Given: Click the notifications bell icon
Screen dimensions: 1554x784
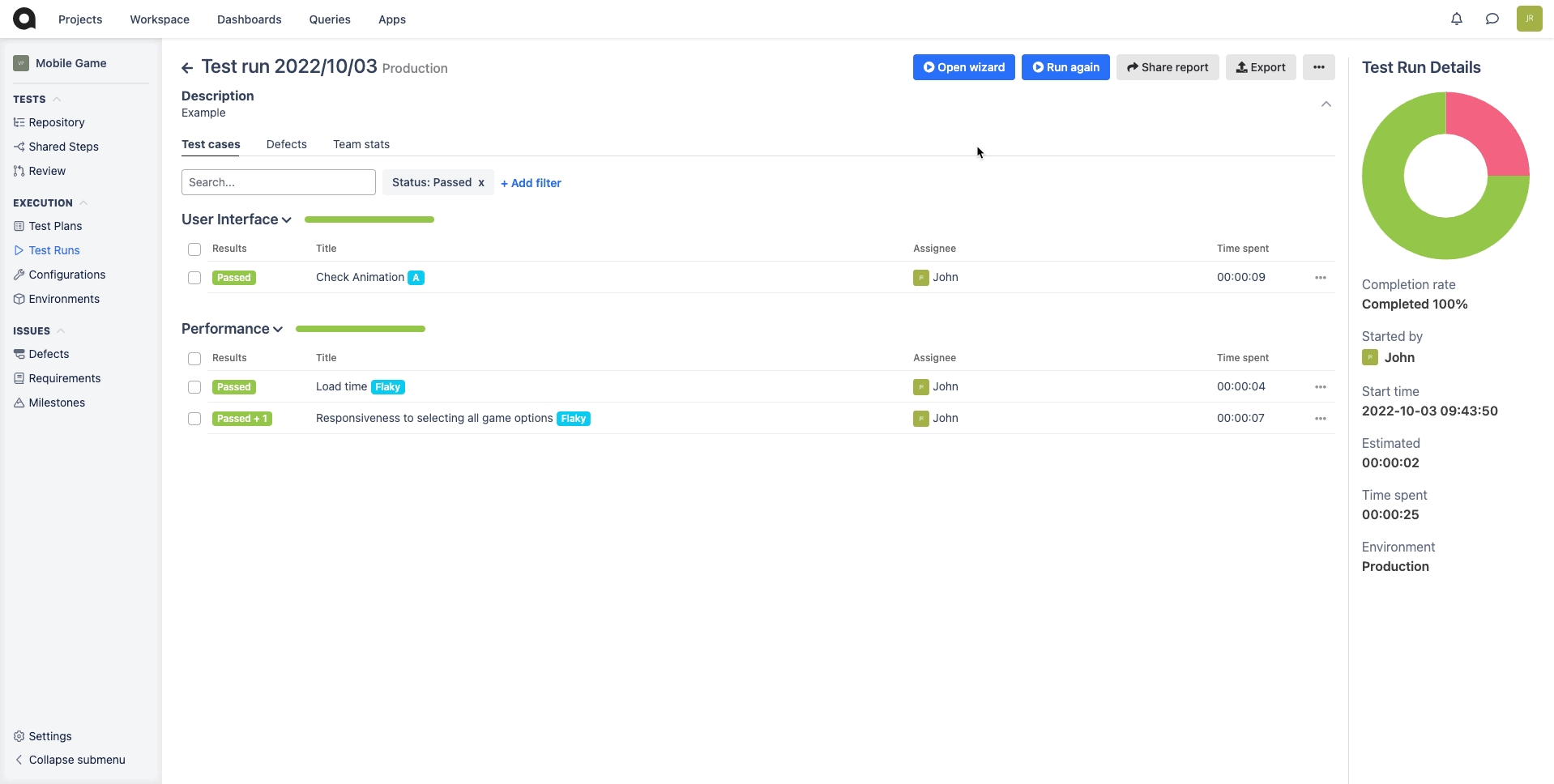Looking at the screenshot, I should pos(1456,19).
